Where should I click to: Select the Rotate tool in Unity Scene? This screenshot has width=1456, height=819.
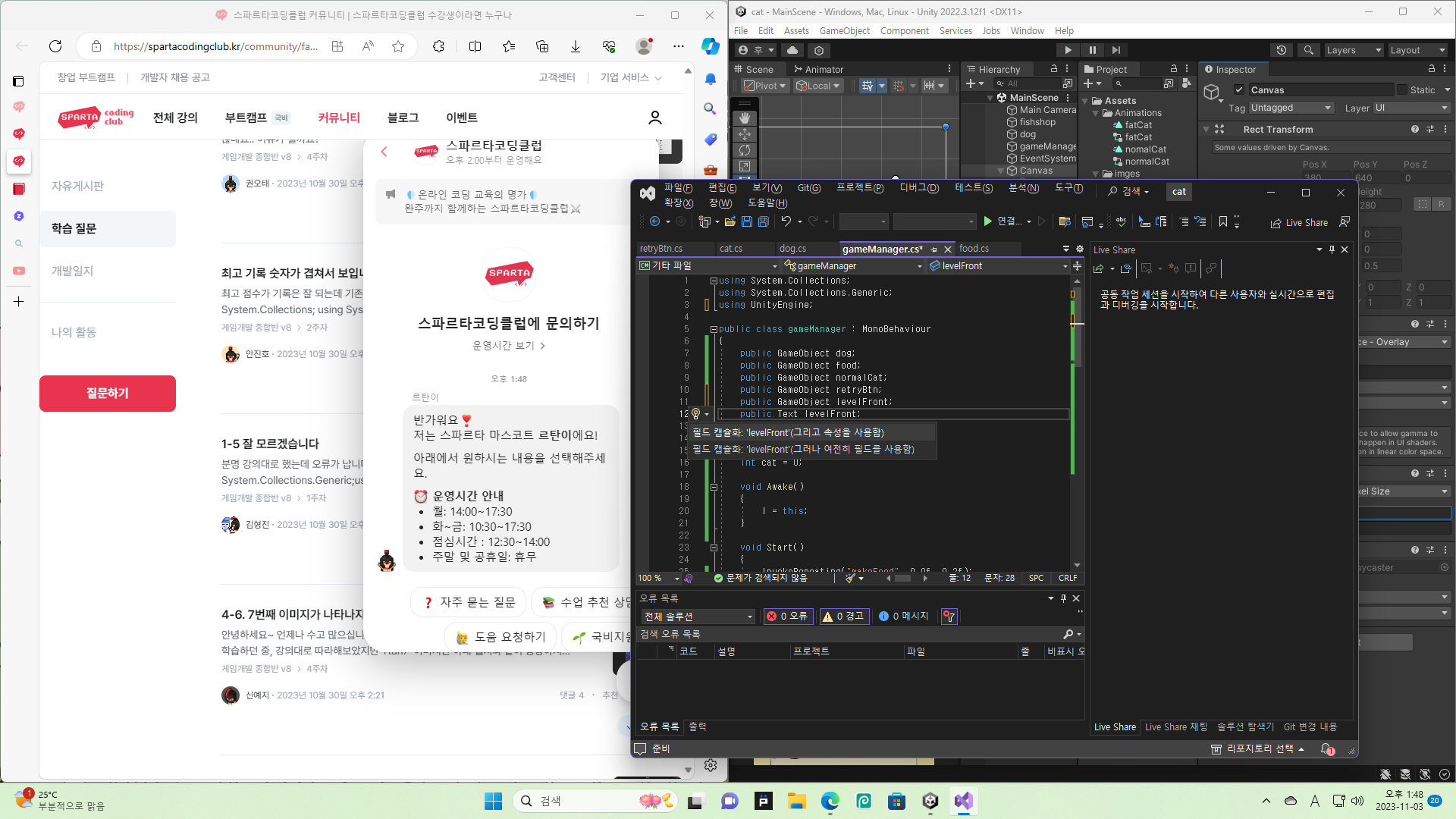point(745,150)
